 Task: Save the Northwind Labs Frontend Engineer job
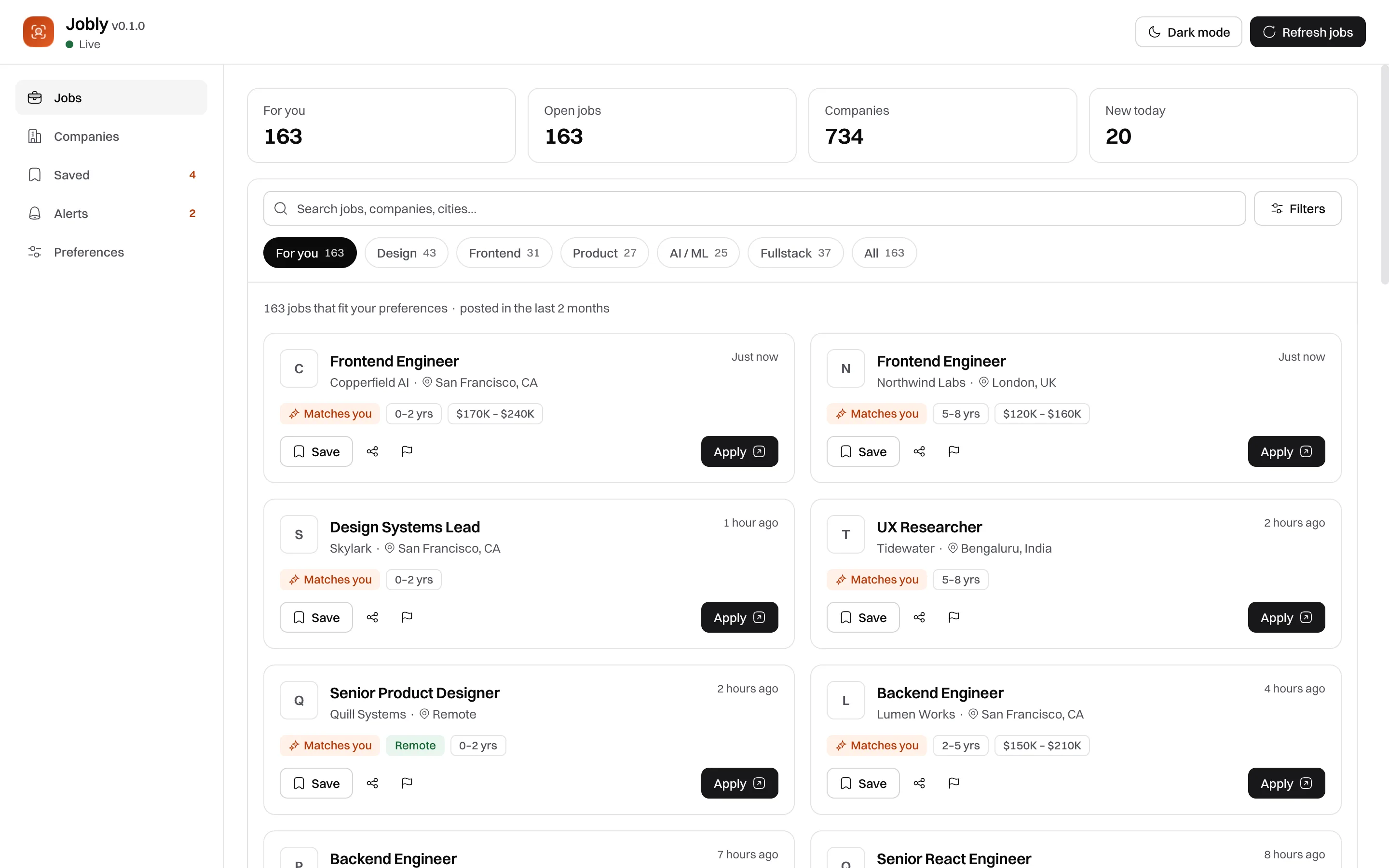[863, 451]
